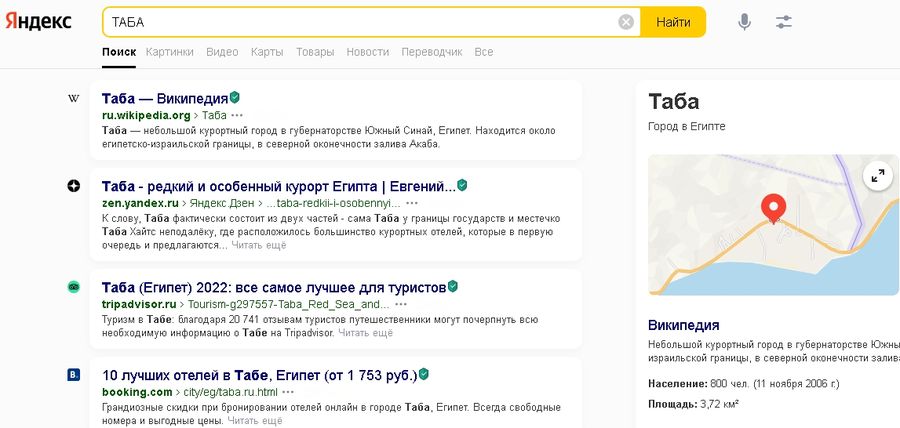Open the Википедия link in the info panel

point(684,325)
